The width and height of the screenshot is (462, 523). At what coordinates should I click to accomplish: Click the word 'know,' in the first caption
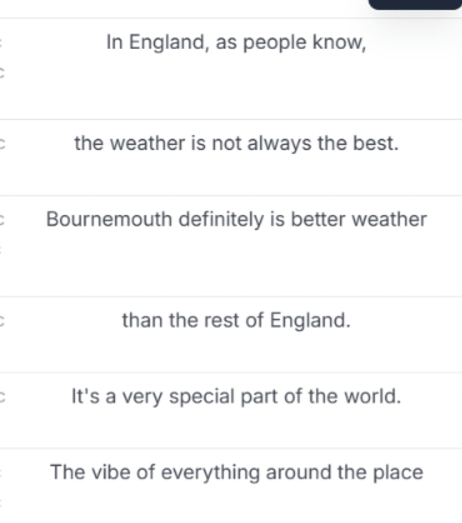(x=339, y=42)
